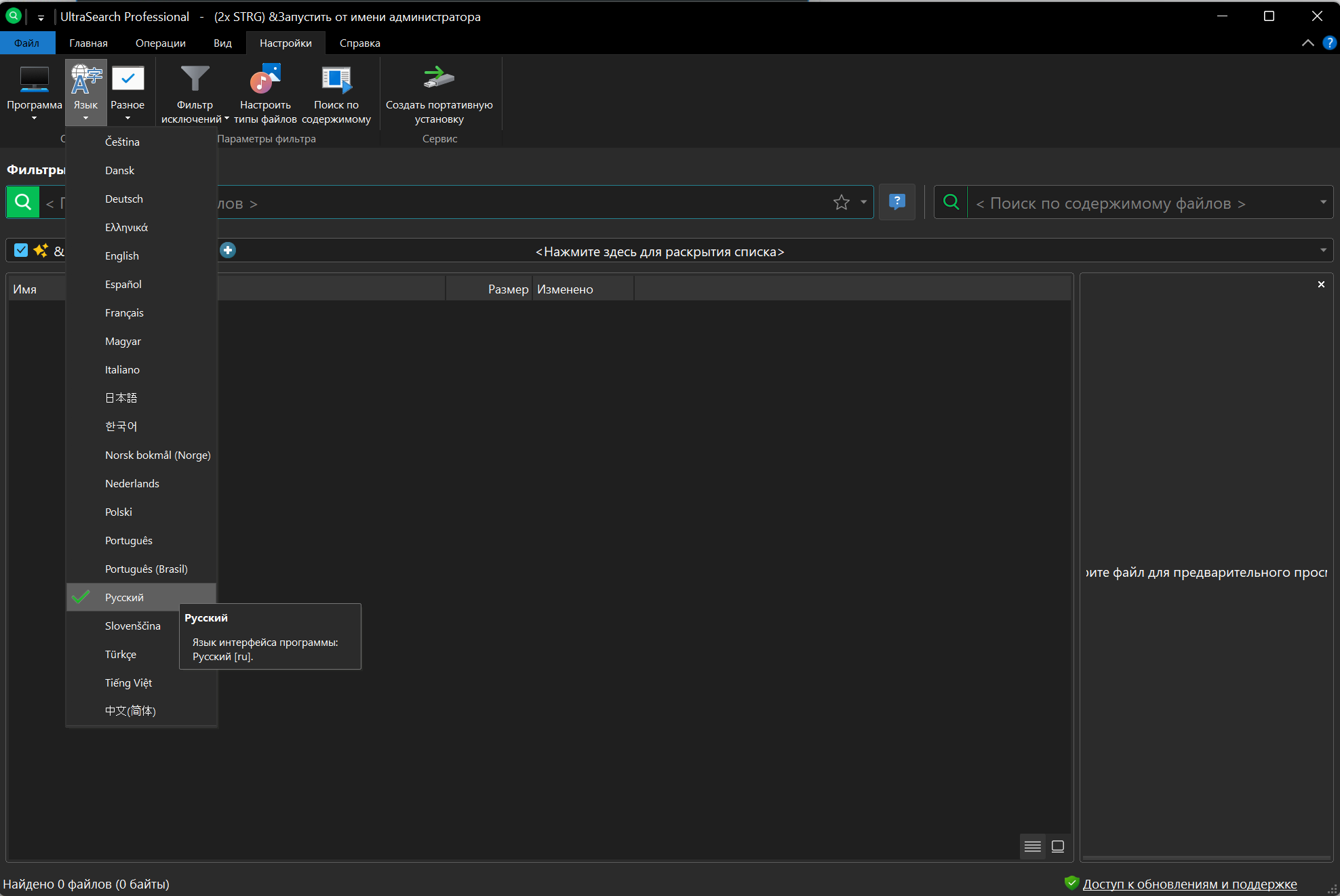Switch to the Справка tab
The height and width of the screenshot is (896, 1340).
360,43
